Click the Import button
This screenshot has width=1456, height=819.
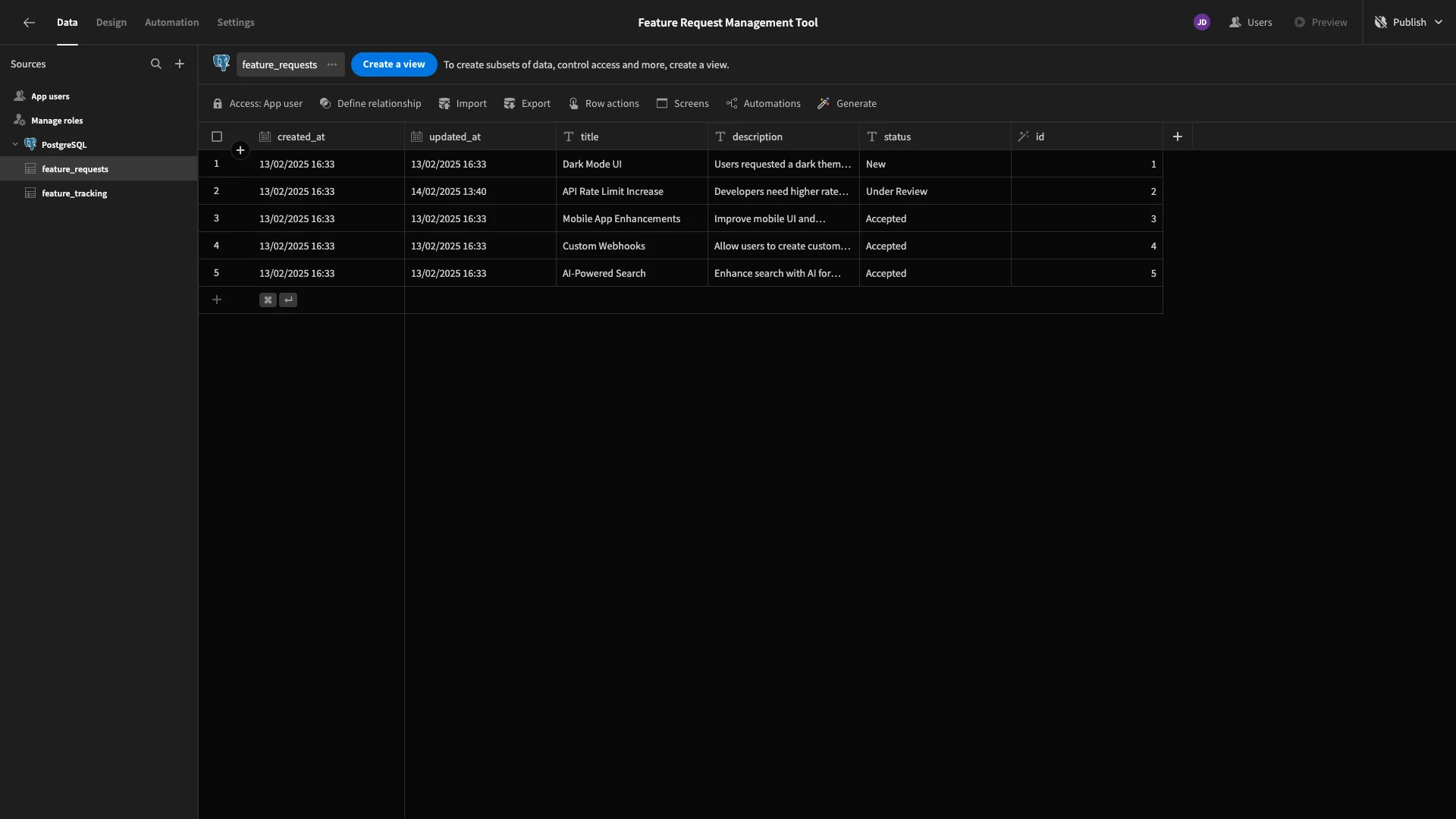click(463, 104)
